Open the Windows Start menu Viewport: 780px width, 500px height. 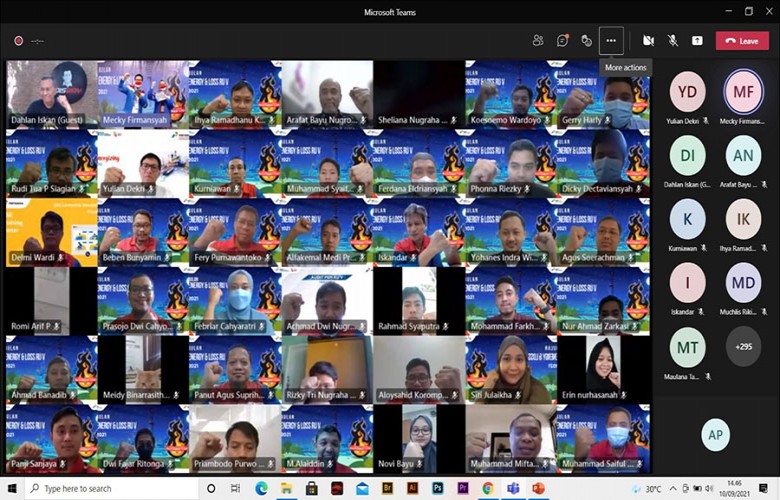pyautogui.click(x=12, y=489)
